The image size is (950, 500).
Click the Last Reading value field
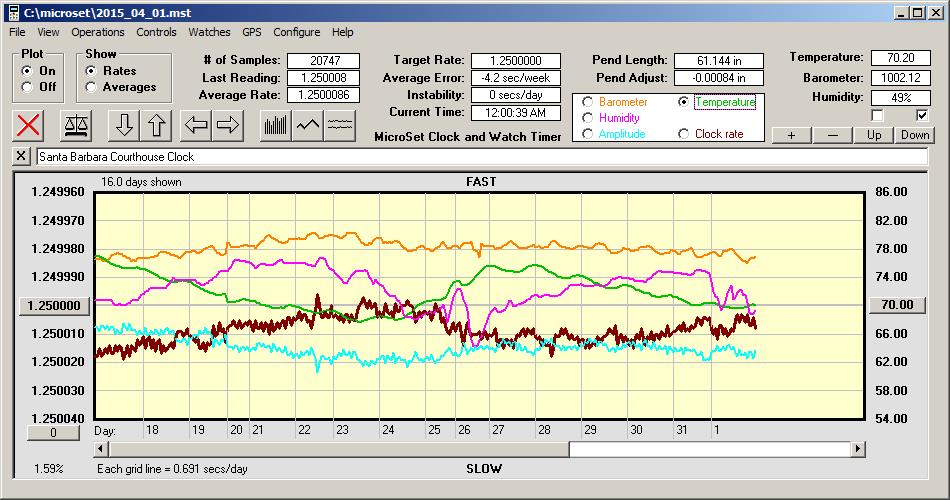click(x=324, y=78)
